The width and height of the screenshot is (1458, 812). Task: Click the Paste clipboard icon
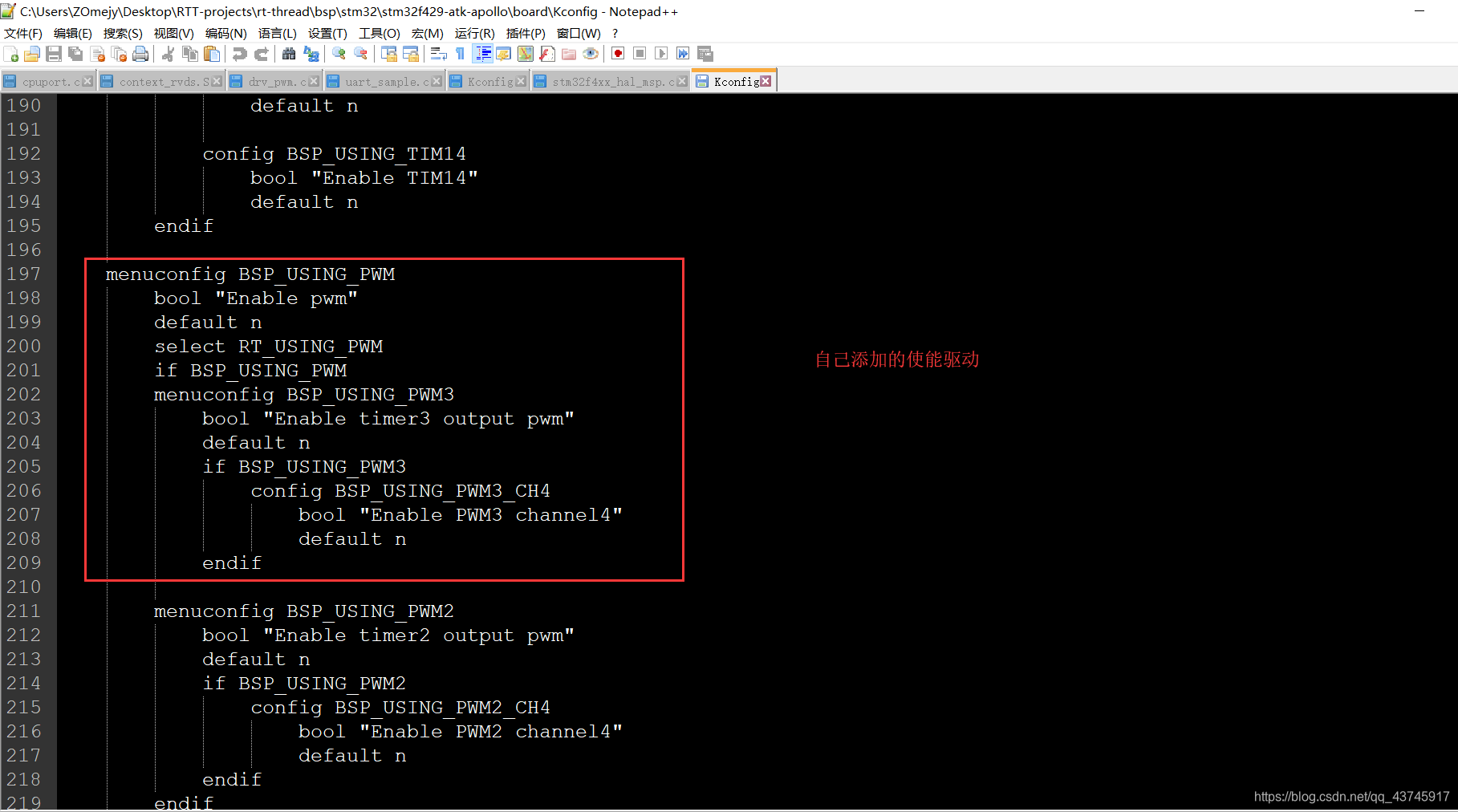212,54
